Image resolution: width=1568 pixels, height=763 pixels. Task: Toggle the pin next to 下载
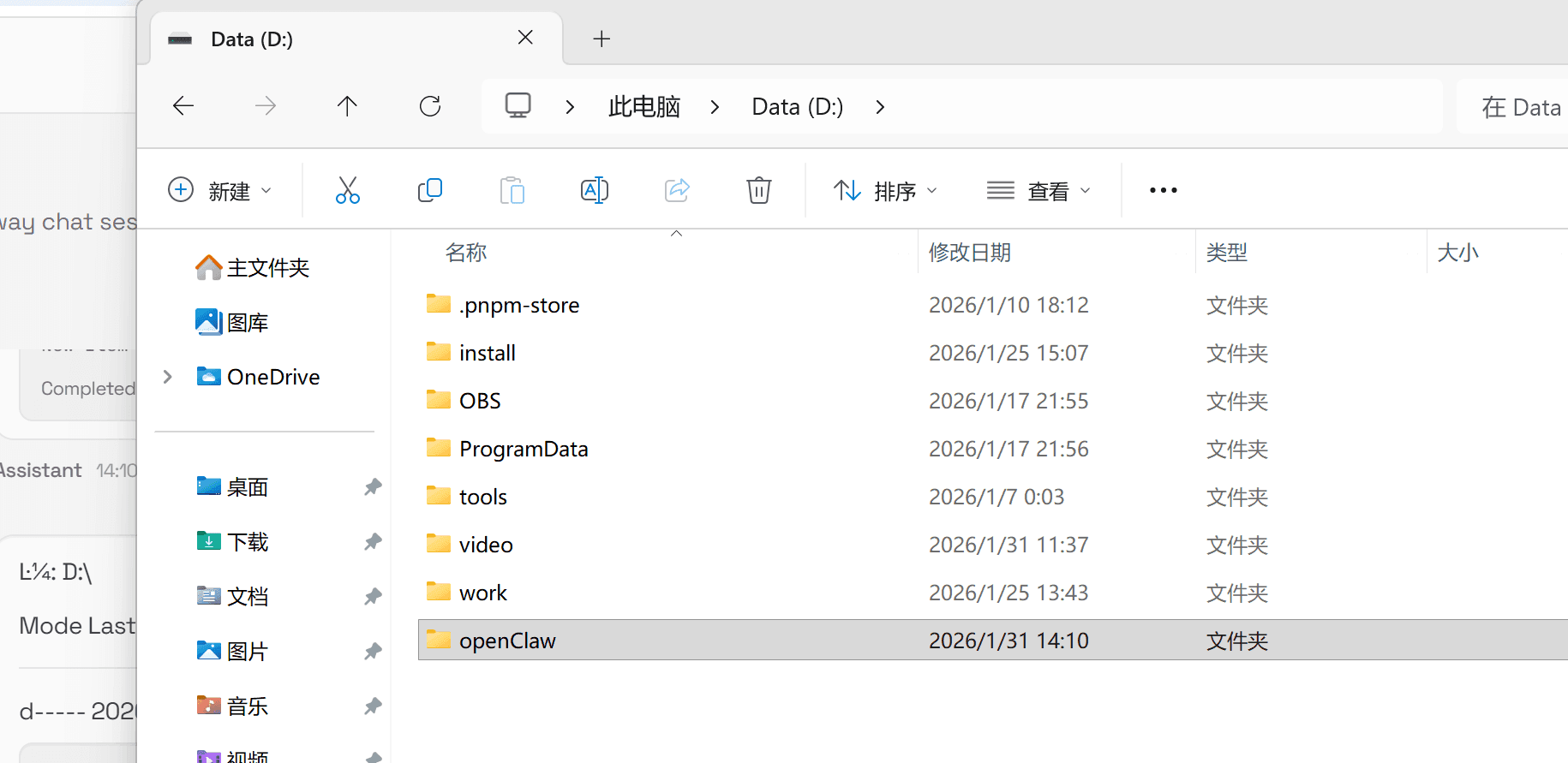373,542
